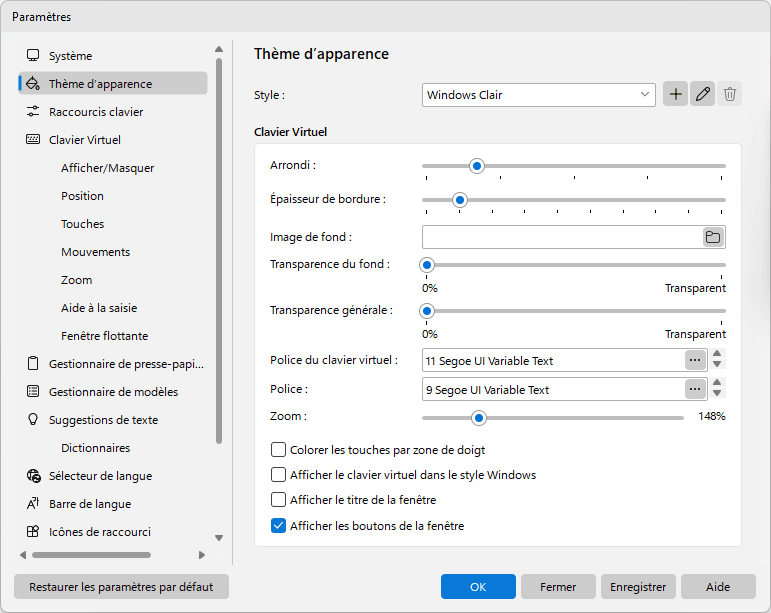Viewport: 771px width, 613px height.
Task: Open Gestionnaire de modèles page
Action: click(113, 392)
